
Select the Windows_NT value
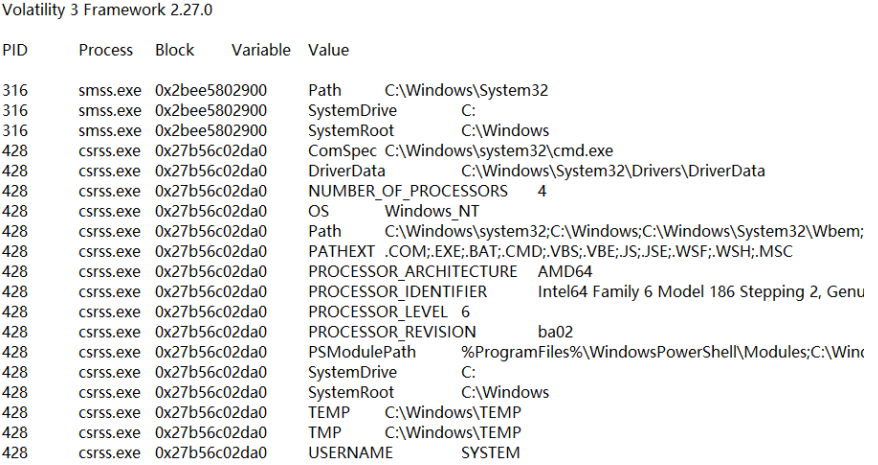tap(432, 211)
